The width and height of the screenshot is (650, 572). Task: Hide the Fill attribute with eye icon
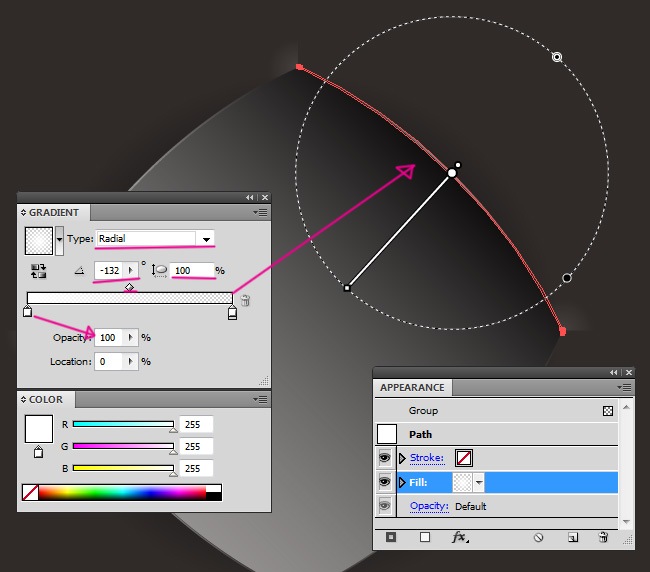[386, 482]
